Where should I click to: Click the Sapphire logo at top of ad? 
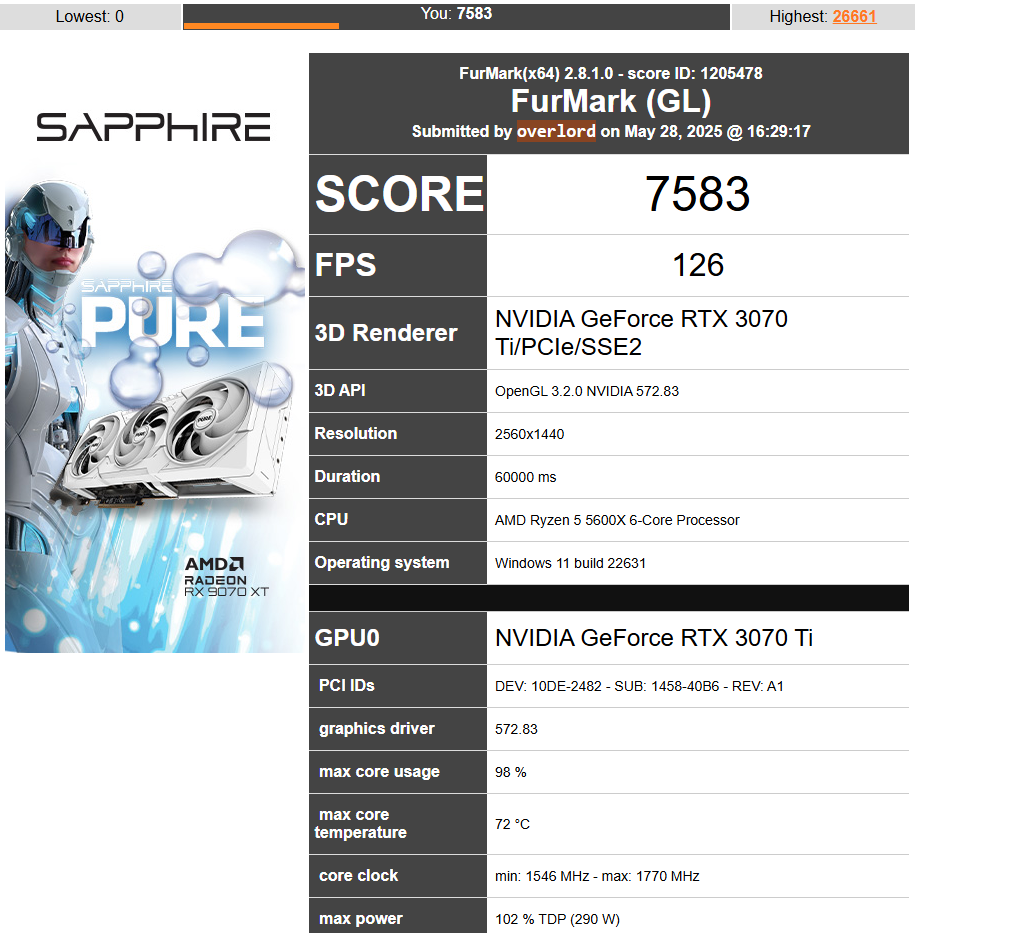click(x=153, y=127)
